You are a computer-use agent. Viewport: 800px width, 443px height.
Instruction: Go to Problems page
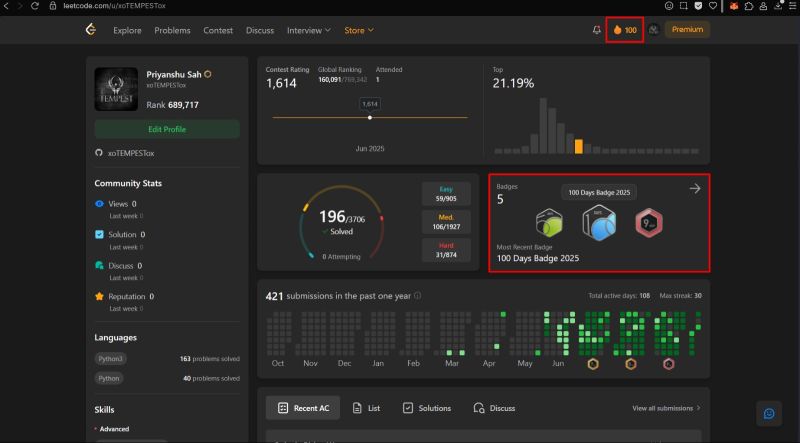(172, 30)
